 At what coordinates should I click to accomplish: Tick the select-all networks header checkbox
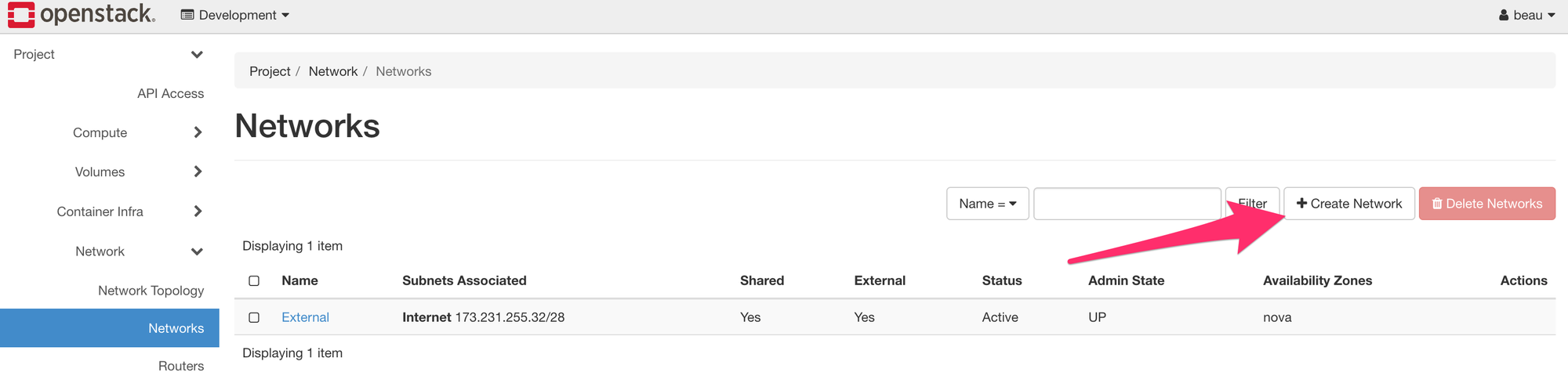click(x=254, y=280)
